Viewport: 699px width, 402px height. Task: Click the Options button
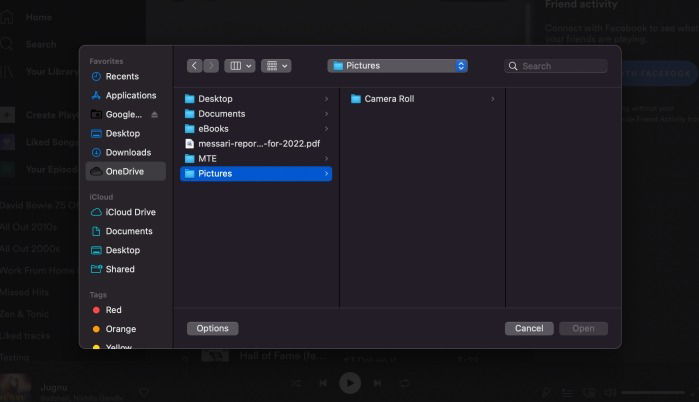[213, 328]
